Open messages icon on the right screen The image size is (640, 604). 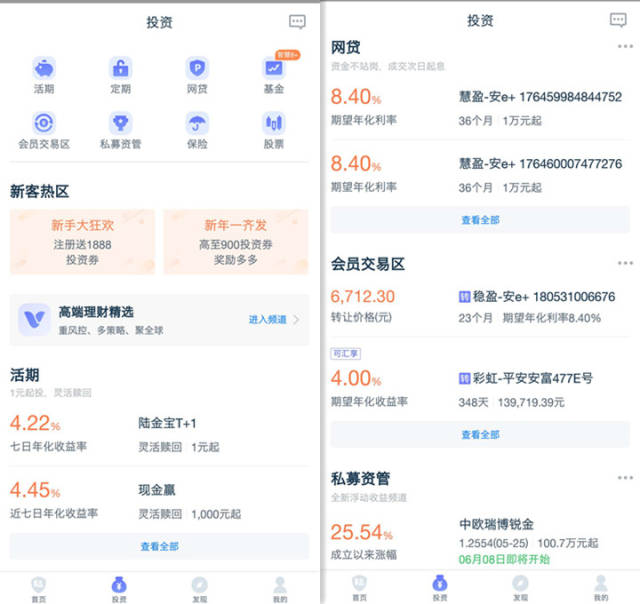tap(618, 20)
